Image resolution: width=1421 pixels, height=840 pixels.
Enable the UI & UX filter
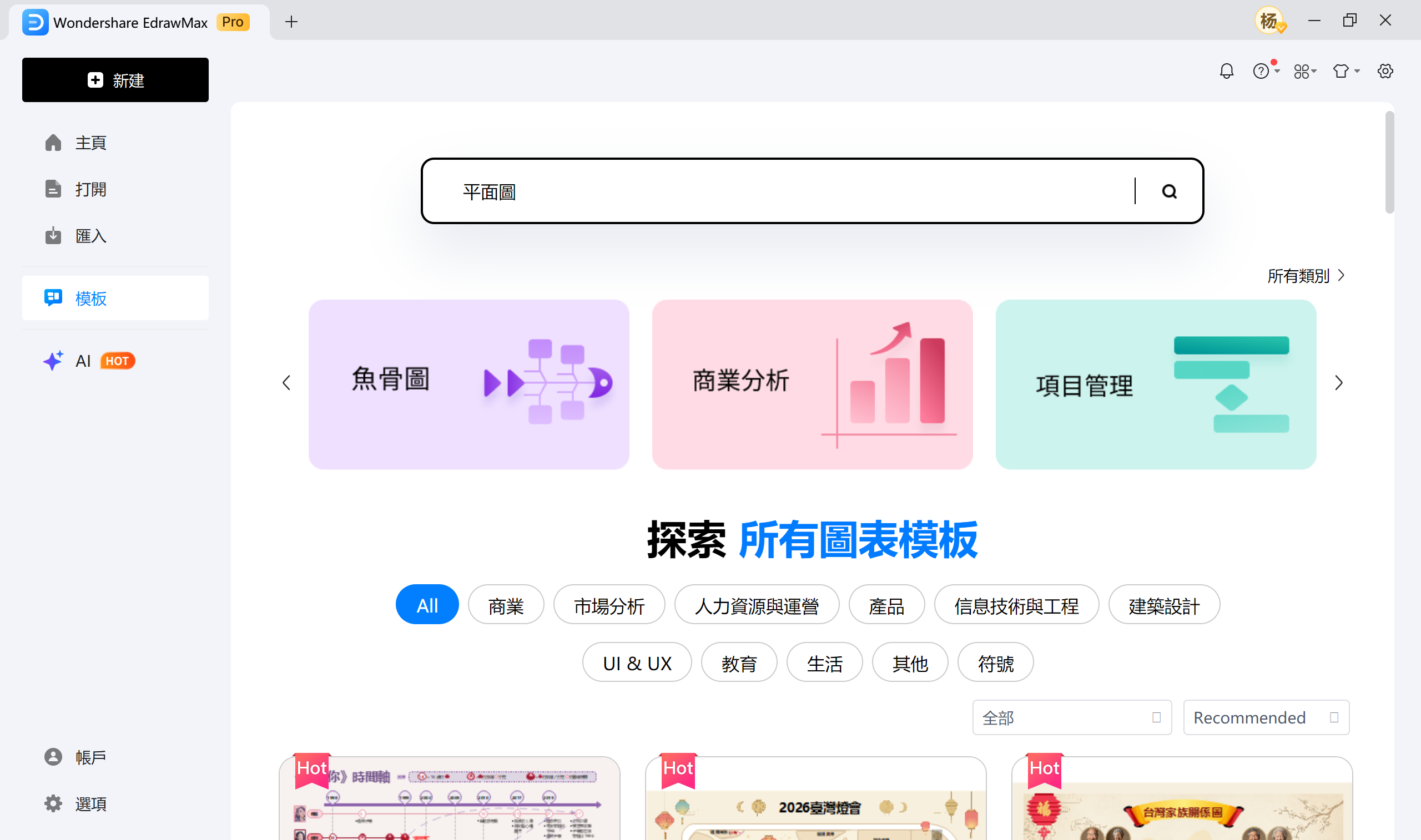[x=636, y=662]
